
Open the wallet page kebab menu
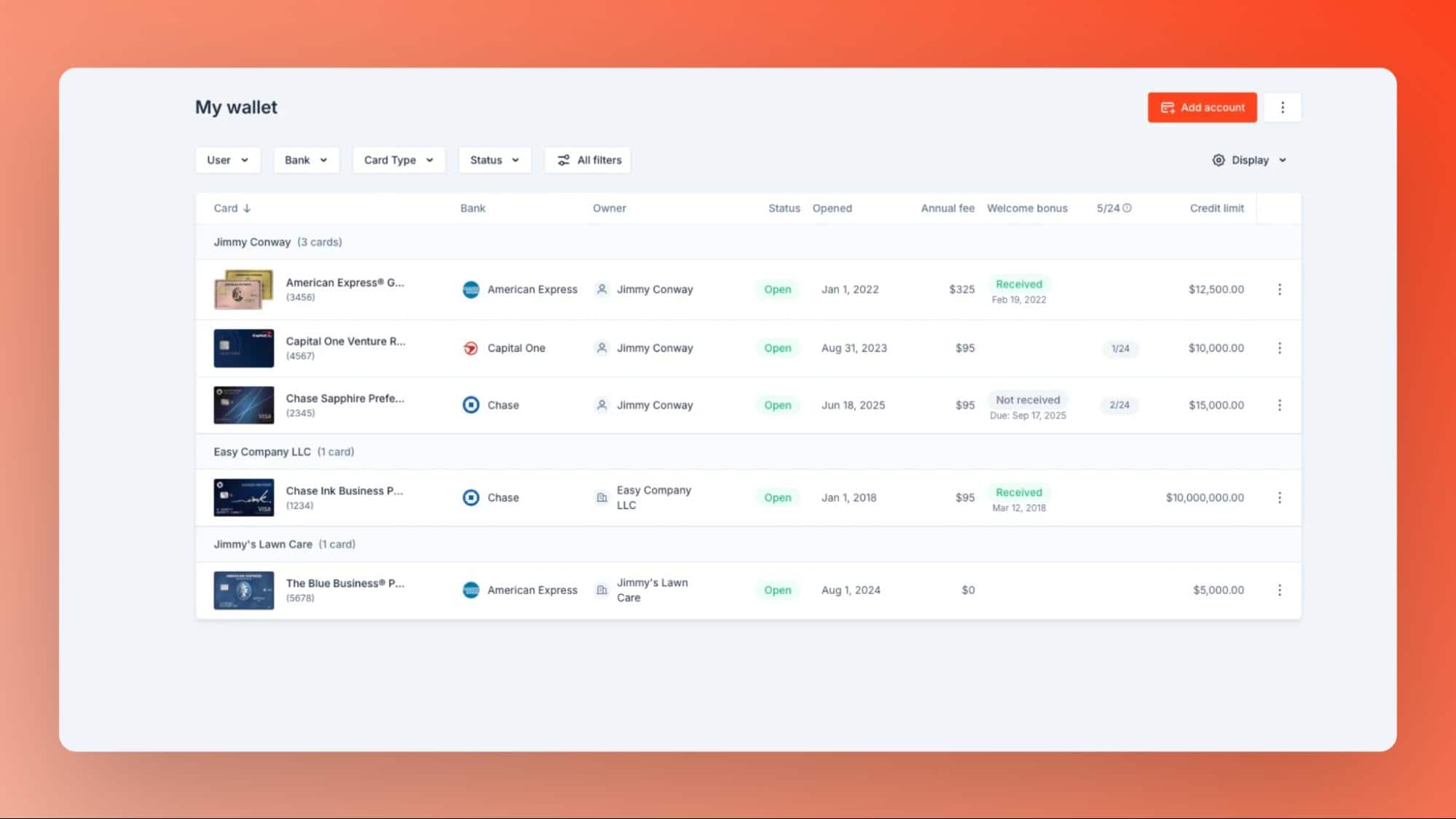(1283, 107)
